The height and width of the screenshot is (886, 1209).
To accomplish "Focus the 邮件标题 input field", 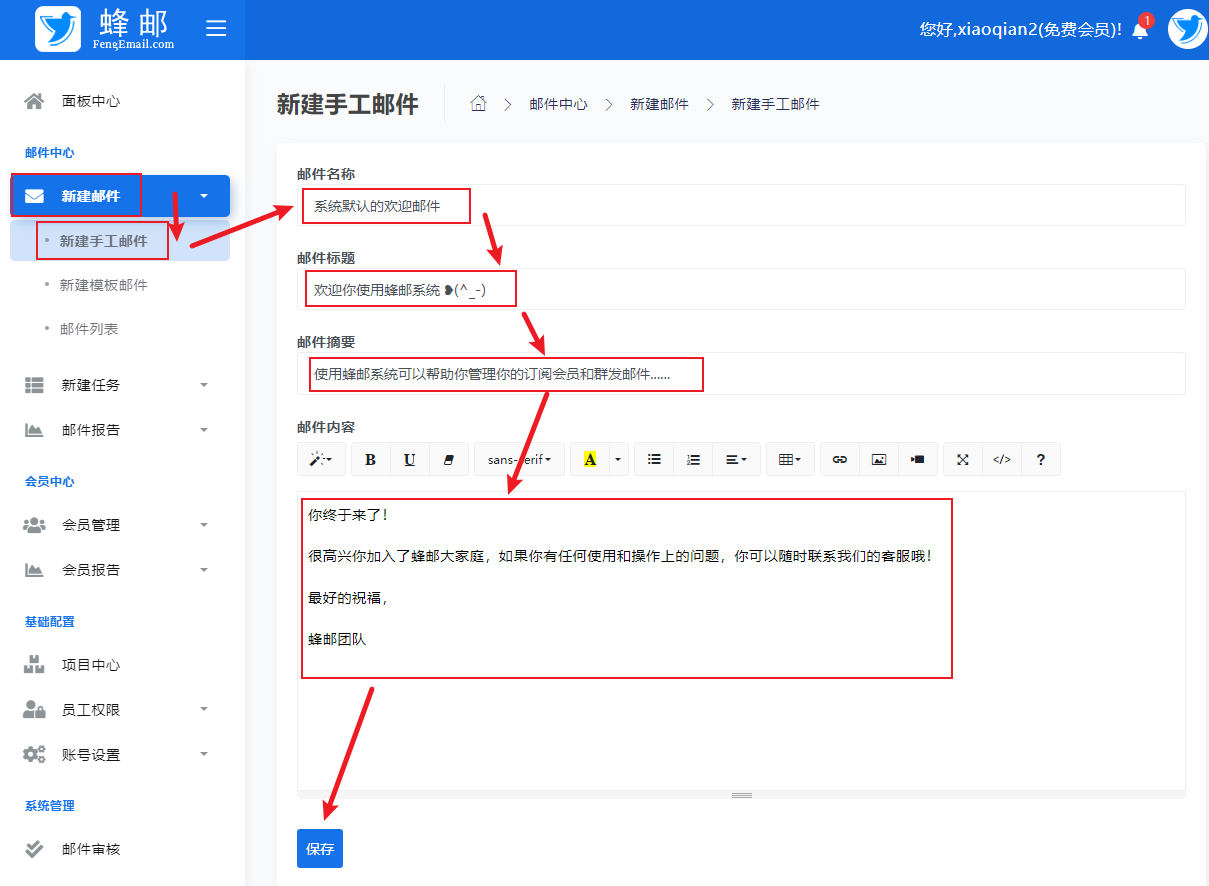I will point(741,289).
